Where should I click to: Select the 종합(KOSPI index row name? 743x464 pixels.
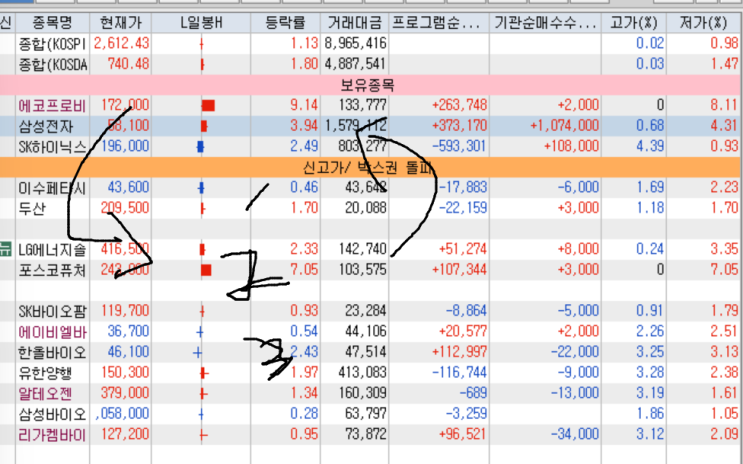pyautogui.click(x=52, y=44)
